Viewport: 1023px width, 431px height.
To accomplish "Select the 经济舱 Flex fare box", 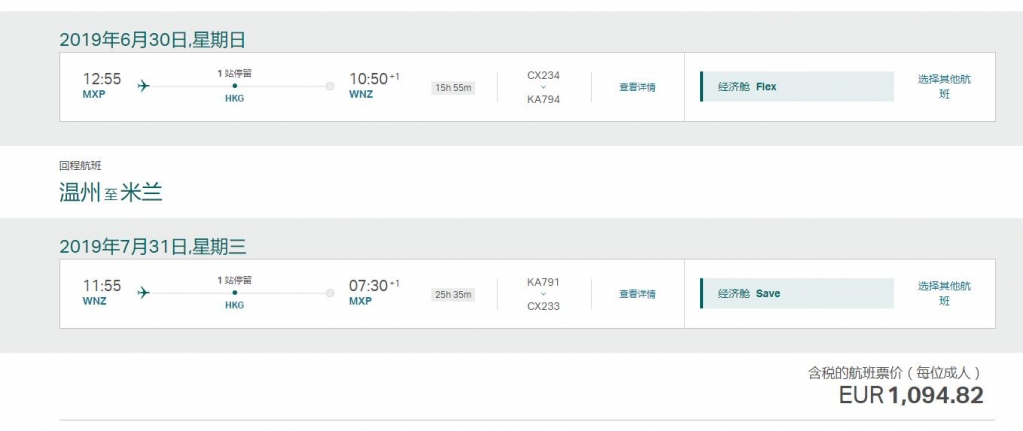I will pos(797,87).
